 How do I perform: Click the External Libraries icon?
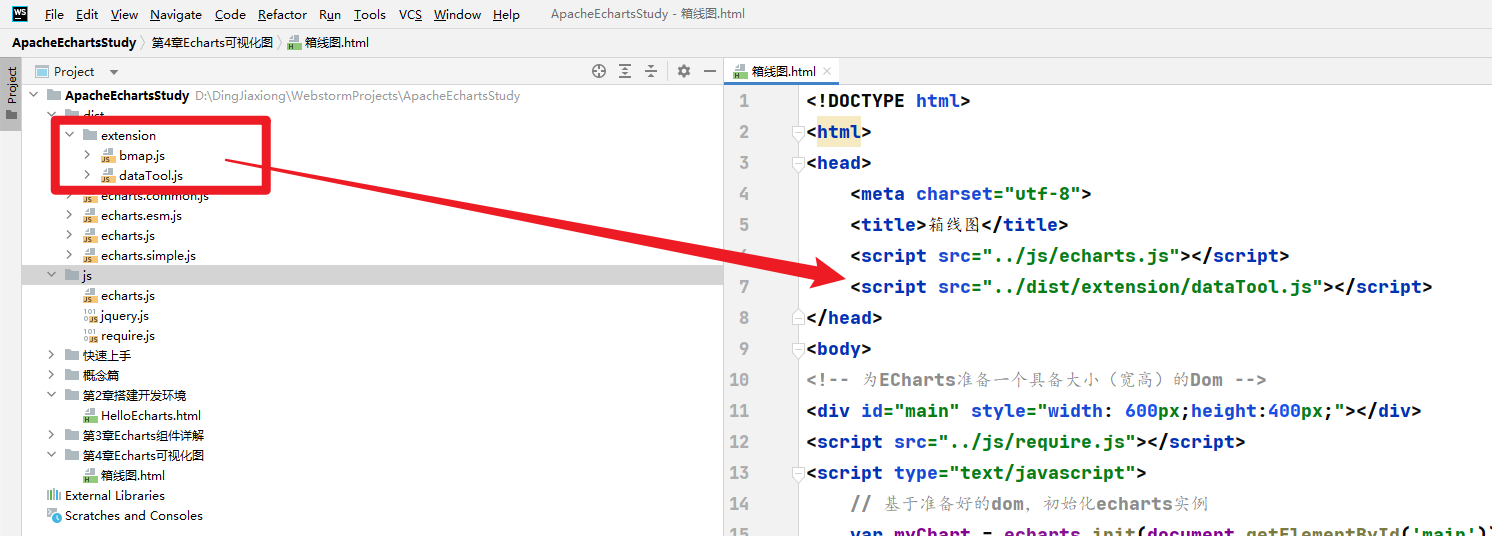(x=54, y=496)
